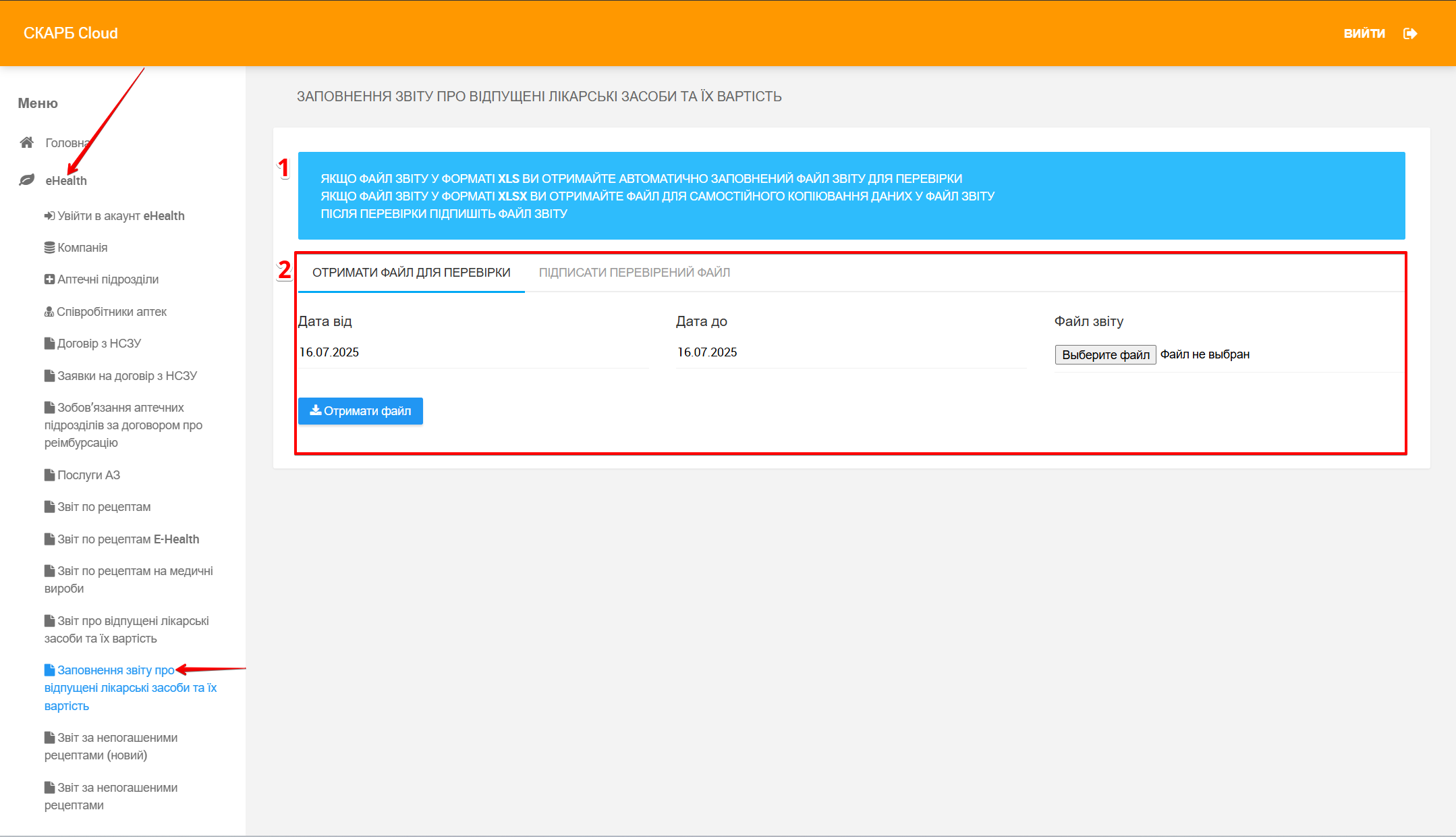Screen dimensions: 1456x837
Task: Click the СКАРБ Cloud logo title
Action: 71,33
